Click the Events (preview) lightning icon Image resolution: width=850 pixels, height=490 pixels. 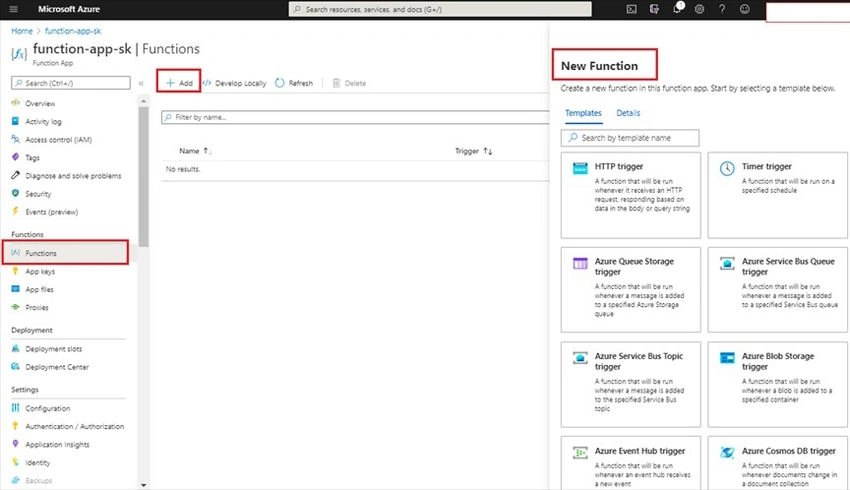pyautogui.click(x=15, y=211)
